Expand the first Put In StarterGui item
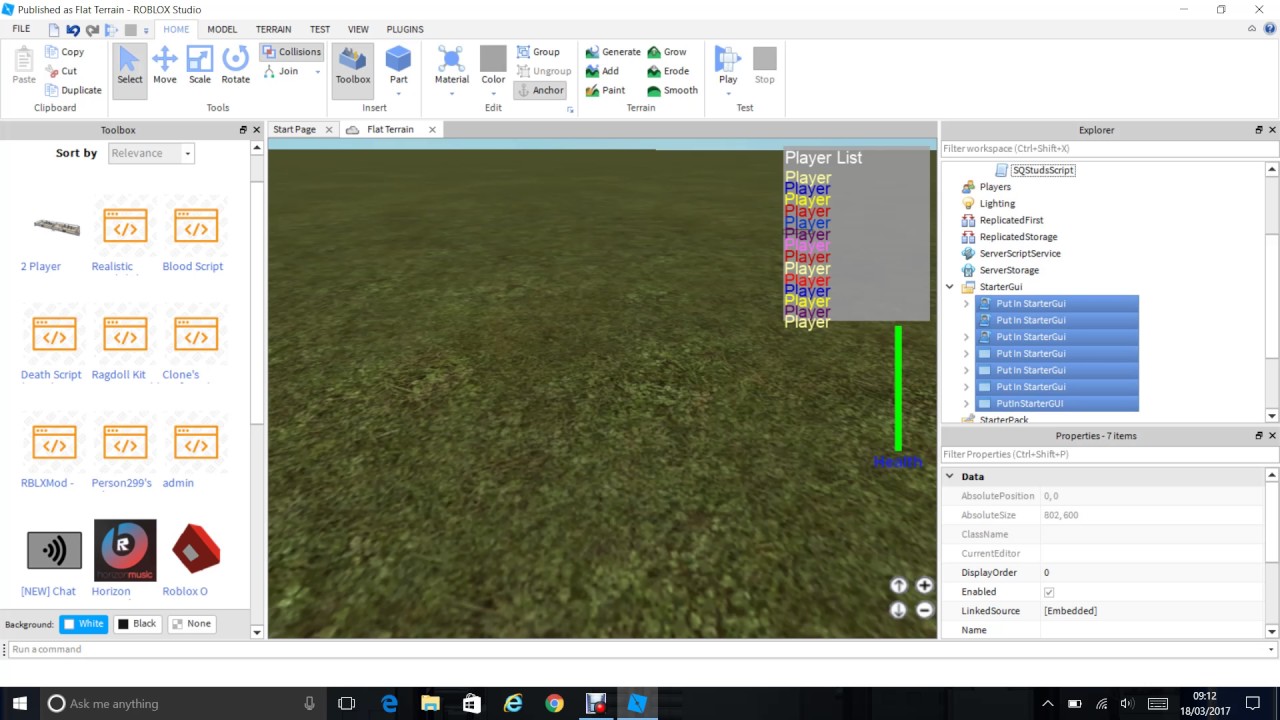This screenshot has width=1280, height=720. (x=966, y=304)
